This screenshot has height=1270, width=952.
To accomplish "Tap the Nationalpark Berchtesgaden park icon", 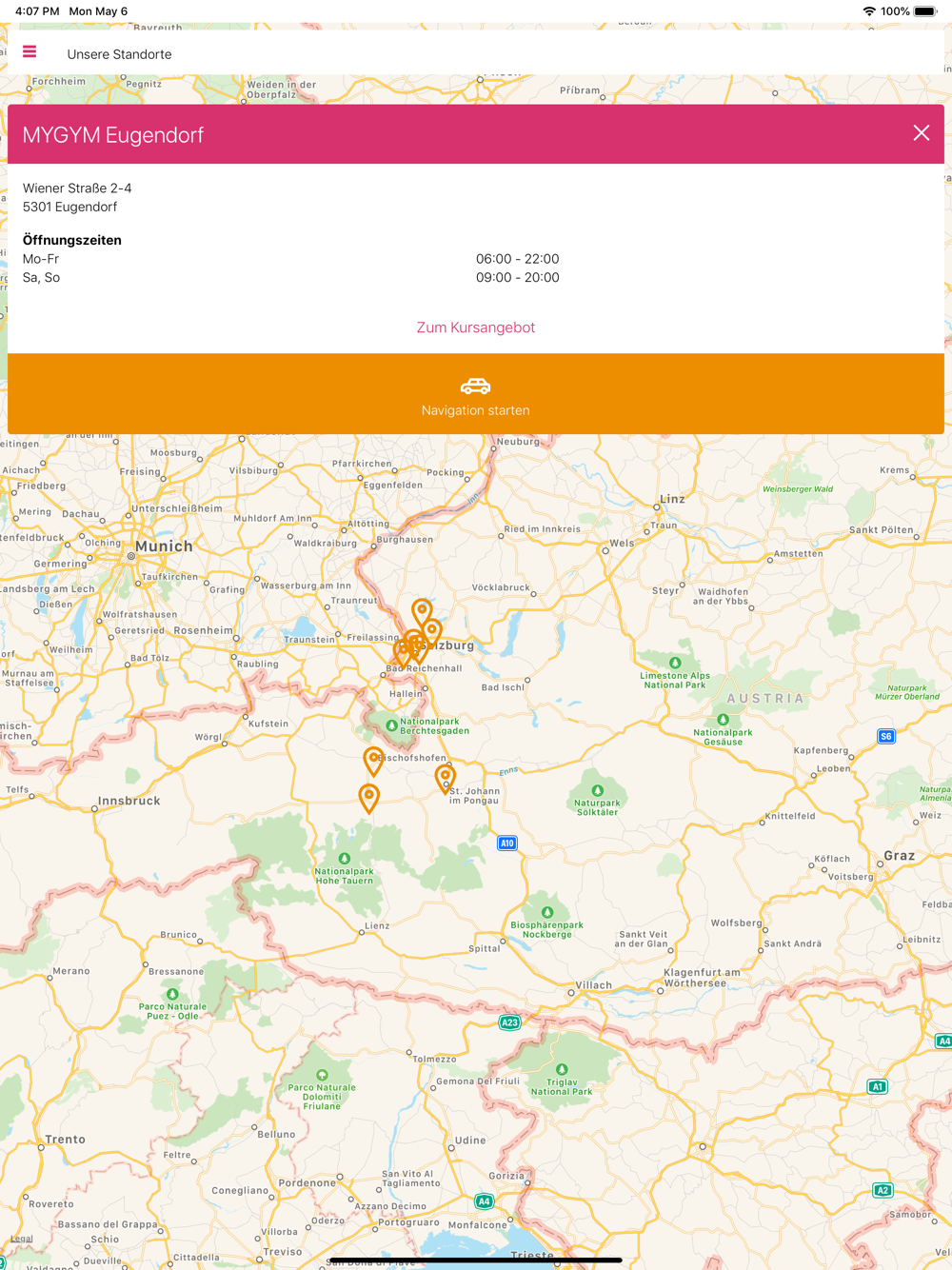I will pos(391,725).
